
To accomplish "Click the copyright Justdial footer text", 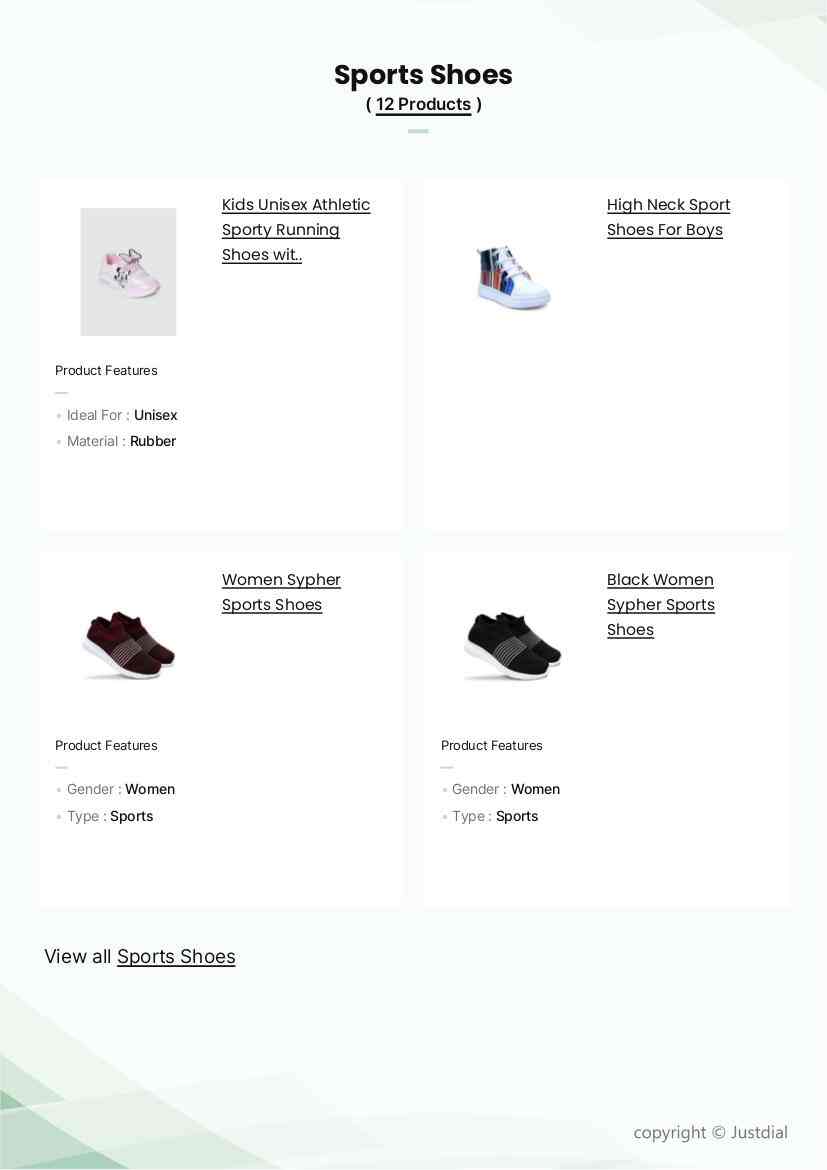I will [711, 1133].
